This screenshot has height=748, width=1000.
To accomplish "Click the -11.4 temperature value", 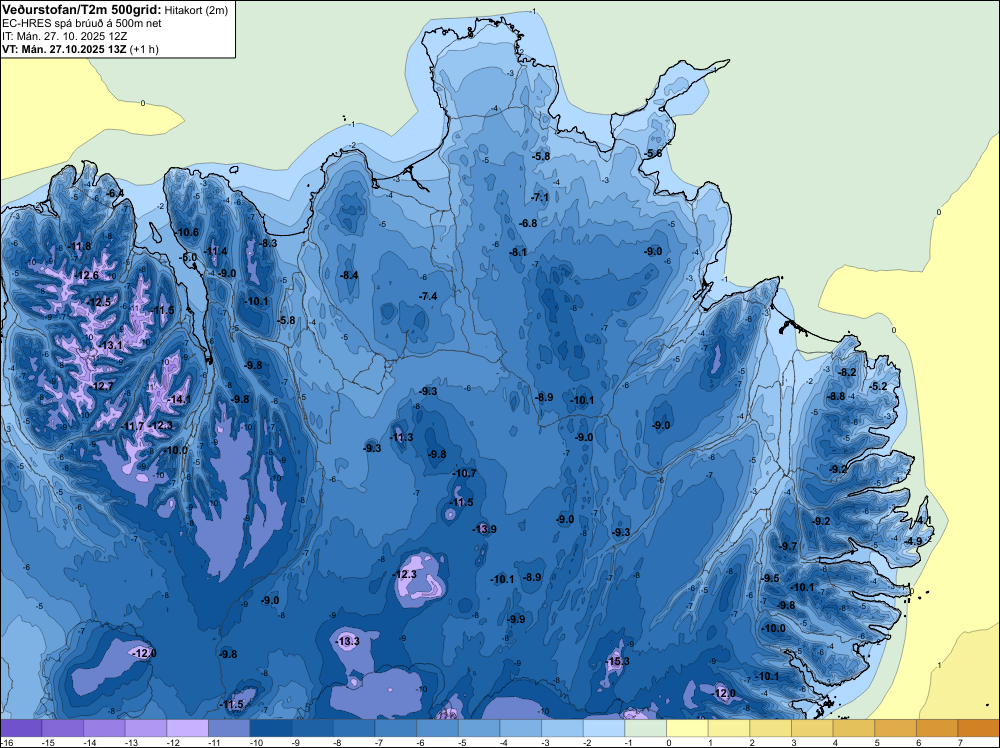I will (x=216, y=251).
